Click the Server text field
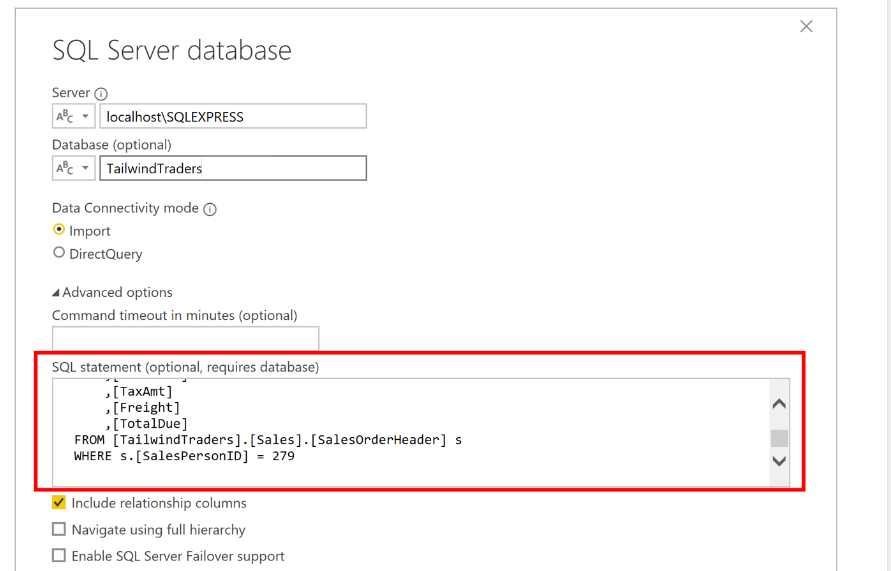The height and width of the screenshot is (571, 891). click(x=233, y=116)
